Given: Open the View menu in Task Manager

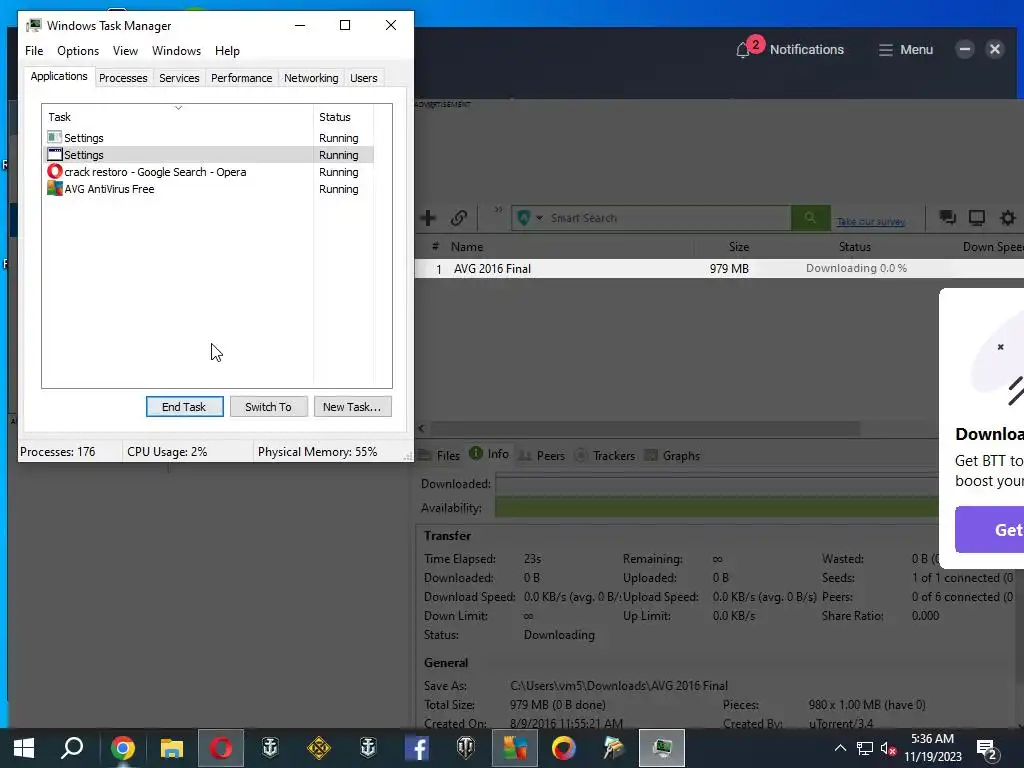Looking at the screenshot, I should 125,51.
